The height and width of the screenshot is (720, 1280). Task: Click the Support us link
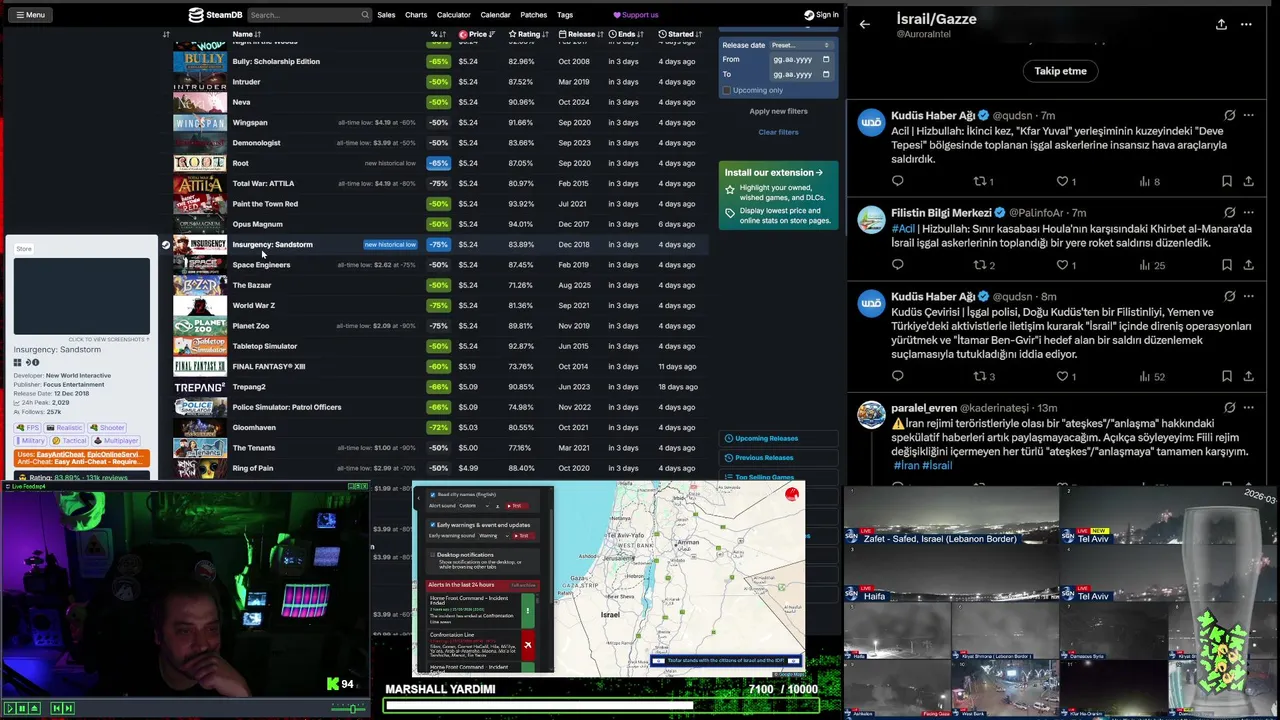(x=636, y=15)
